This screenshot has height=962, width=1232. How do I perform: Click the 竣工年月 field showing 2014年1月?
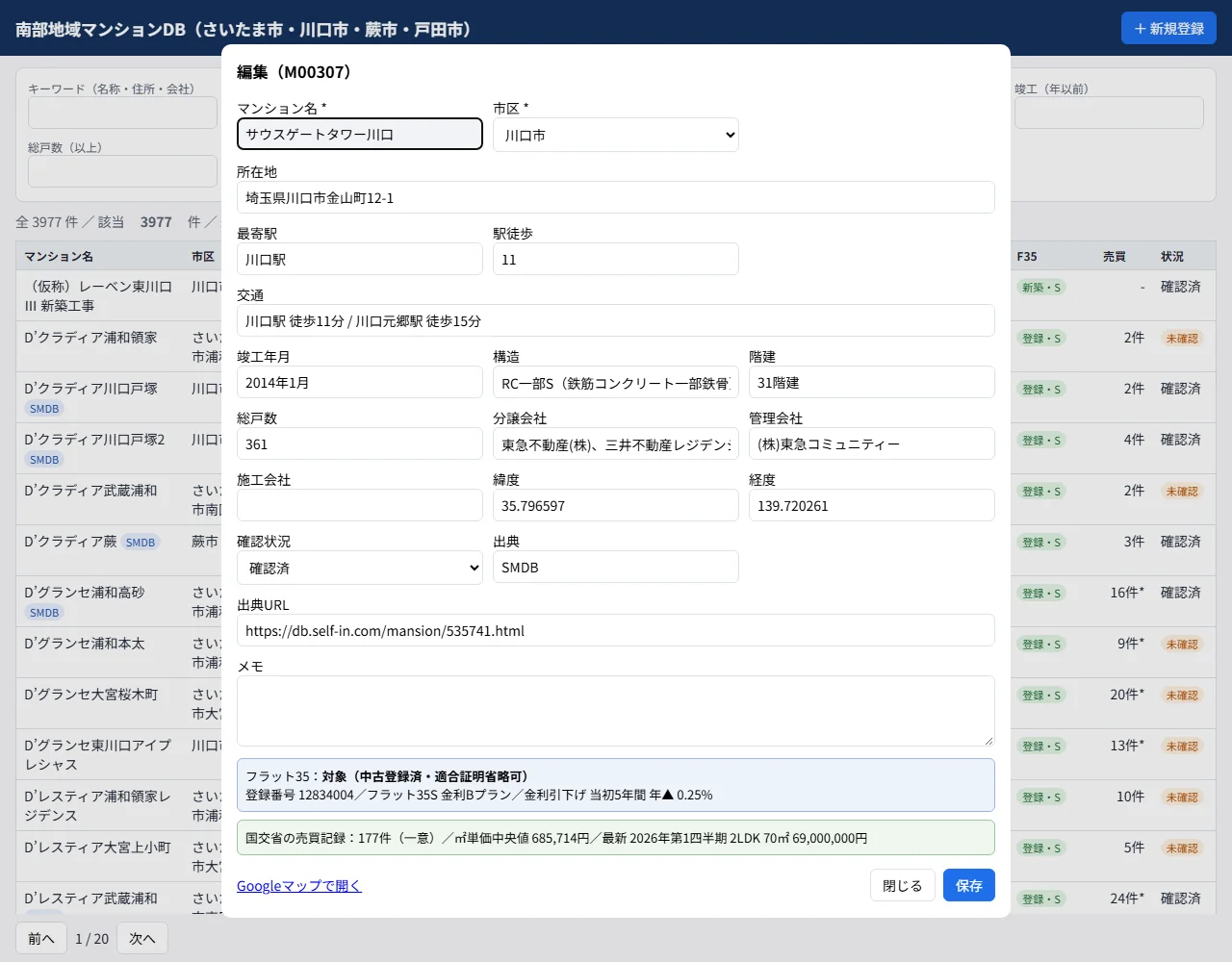(x=360, y=382)
